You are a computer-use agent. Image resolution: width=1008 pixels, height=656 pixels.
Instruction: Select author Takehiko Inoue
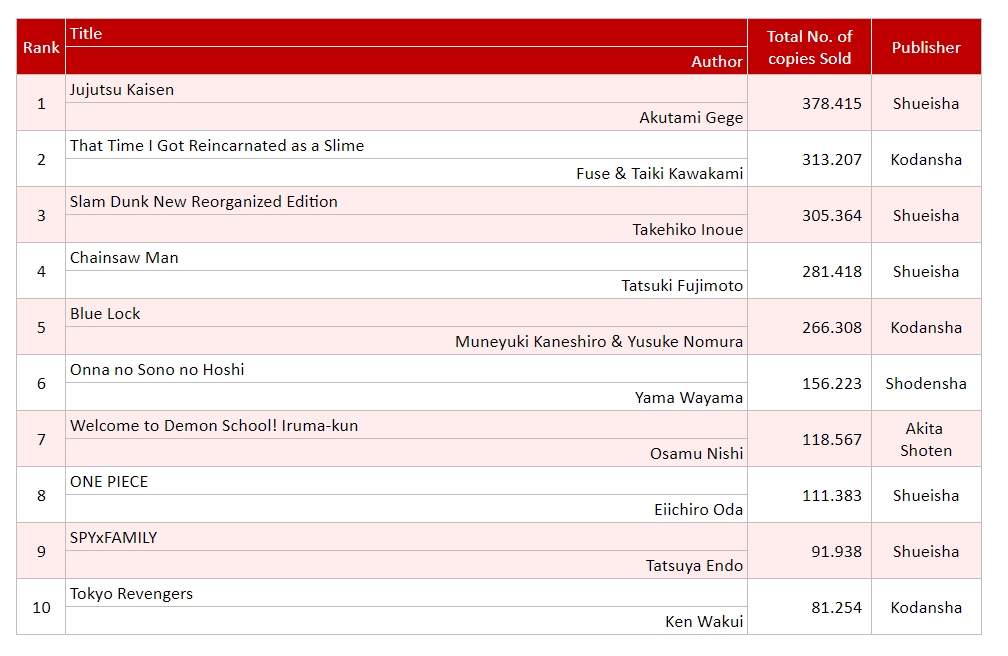point(687,230)
